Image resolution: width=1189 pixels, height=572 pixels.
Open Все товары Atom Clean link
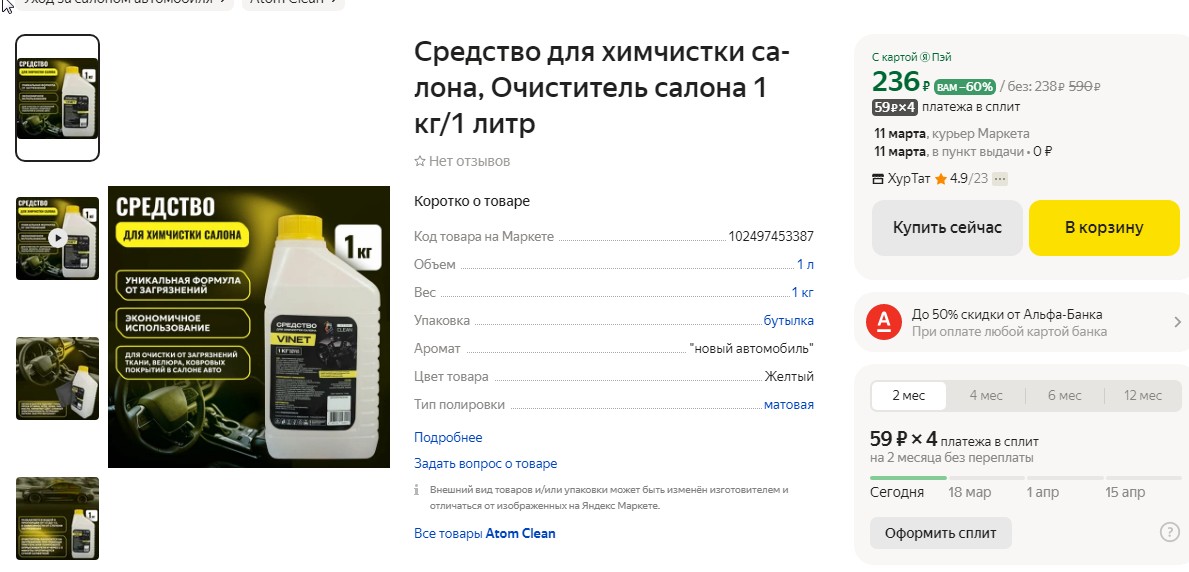pyautogui.click(x=485, y=534)
